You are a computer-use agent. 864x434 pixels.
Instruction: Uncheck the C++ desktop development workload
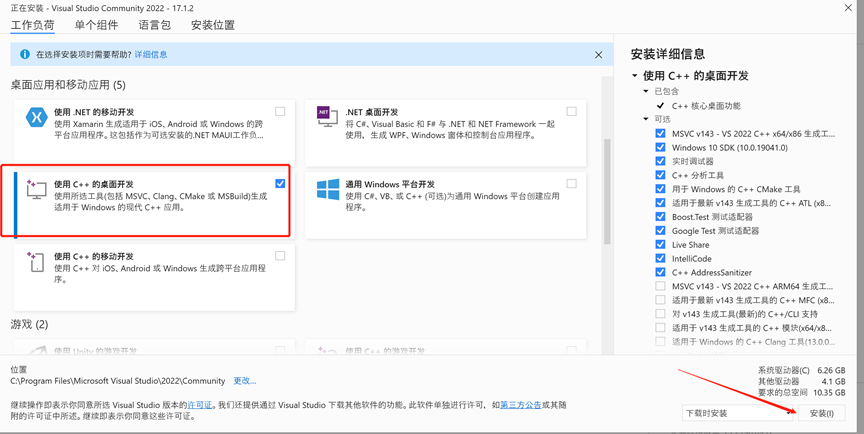(x=280, y=183)
